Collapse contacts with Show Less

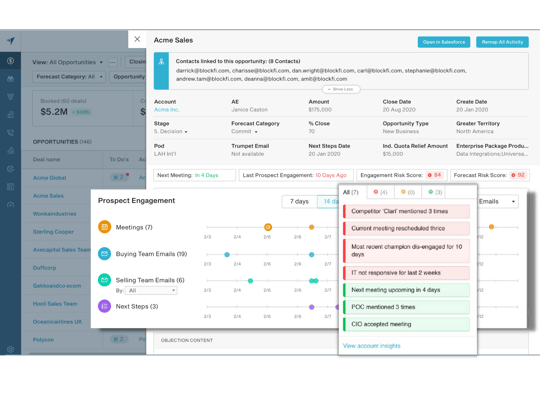[x=341, y=89]
